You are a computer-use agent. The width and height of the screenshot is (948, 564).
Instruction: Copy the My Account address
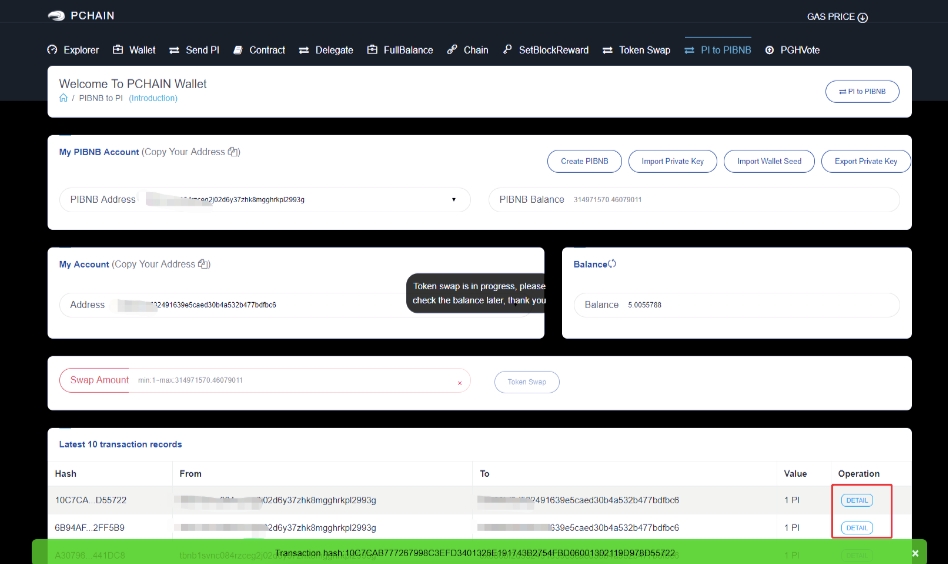click(202, 264)
